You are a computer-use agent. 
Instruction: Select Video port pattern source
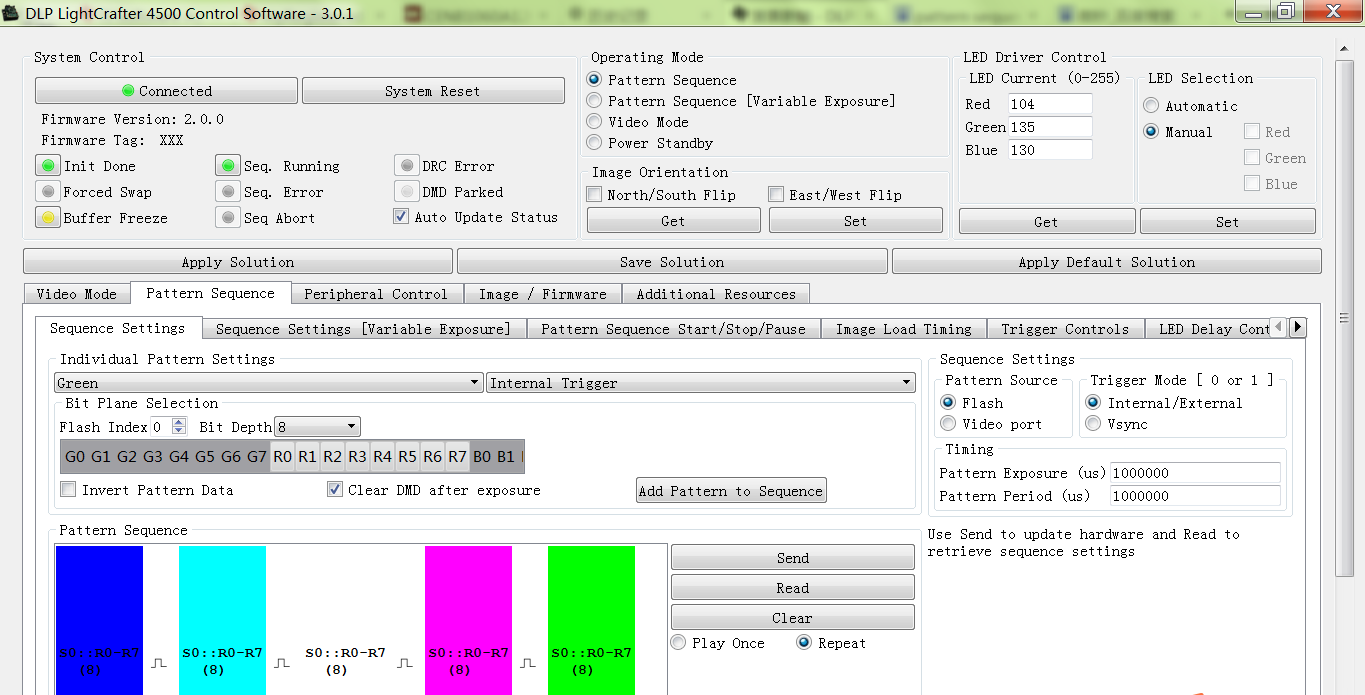tap(948, 424)
